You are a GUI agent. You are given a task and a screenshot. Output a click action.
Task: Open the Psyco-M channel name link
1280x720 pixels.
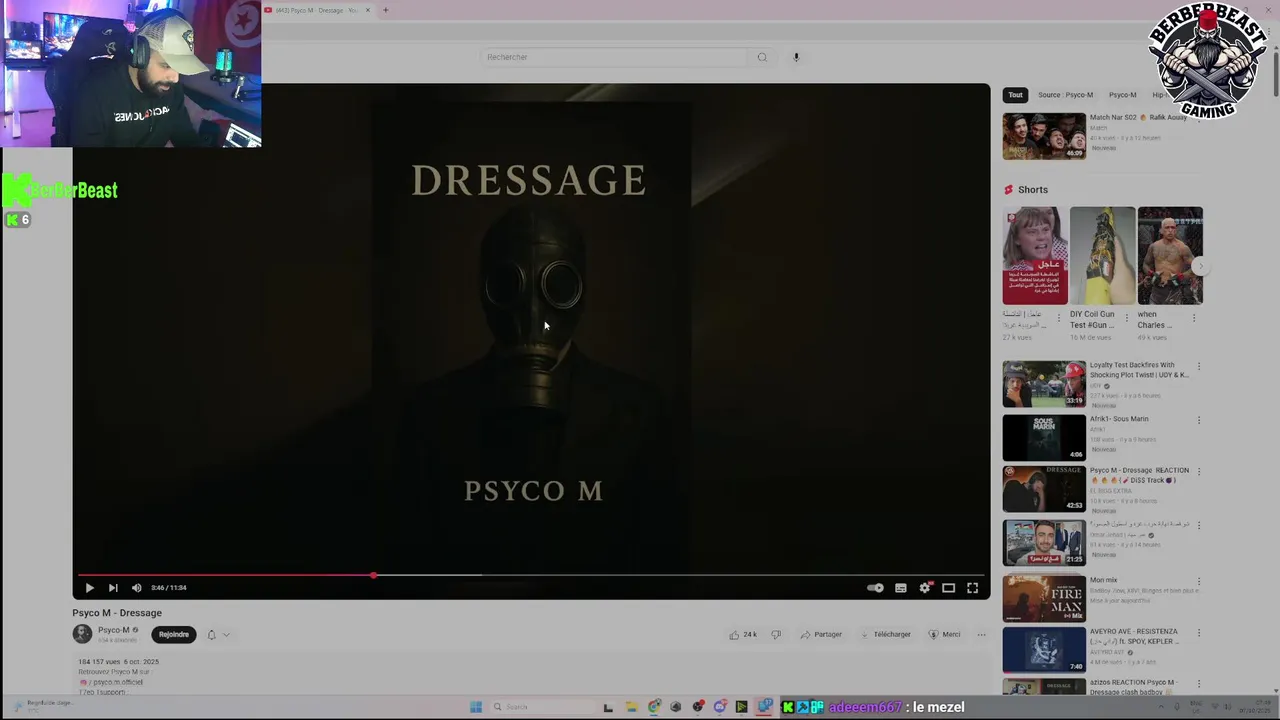coord(114,630)
